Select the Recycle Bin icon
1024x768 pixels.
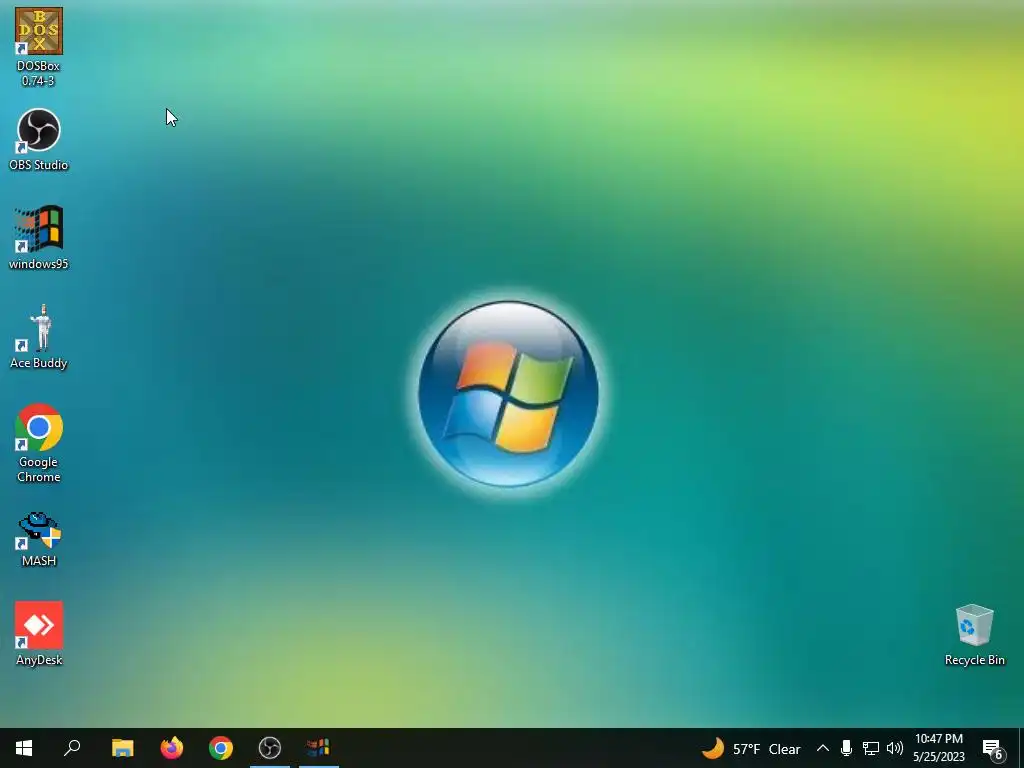click(974, 635)
